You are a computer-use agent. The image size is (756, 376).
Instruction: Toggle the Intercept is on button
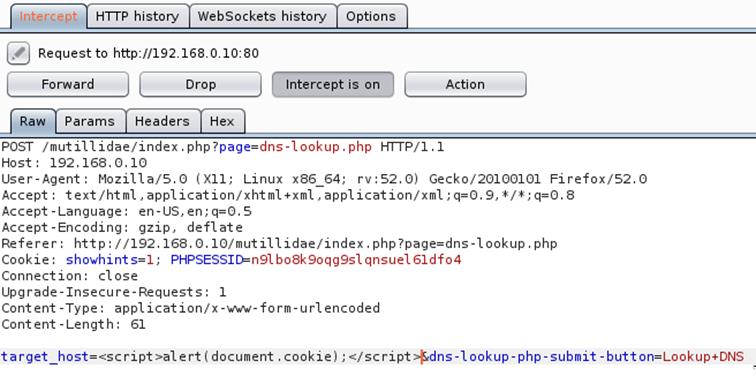pyautogui.click(x=333, y=84)
